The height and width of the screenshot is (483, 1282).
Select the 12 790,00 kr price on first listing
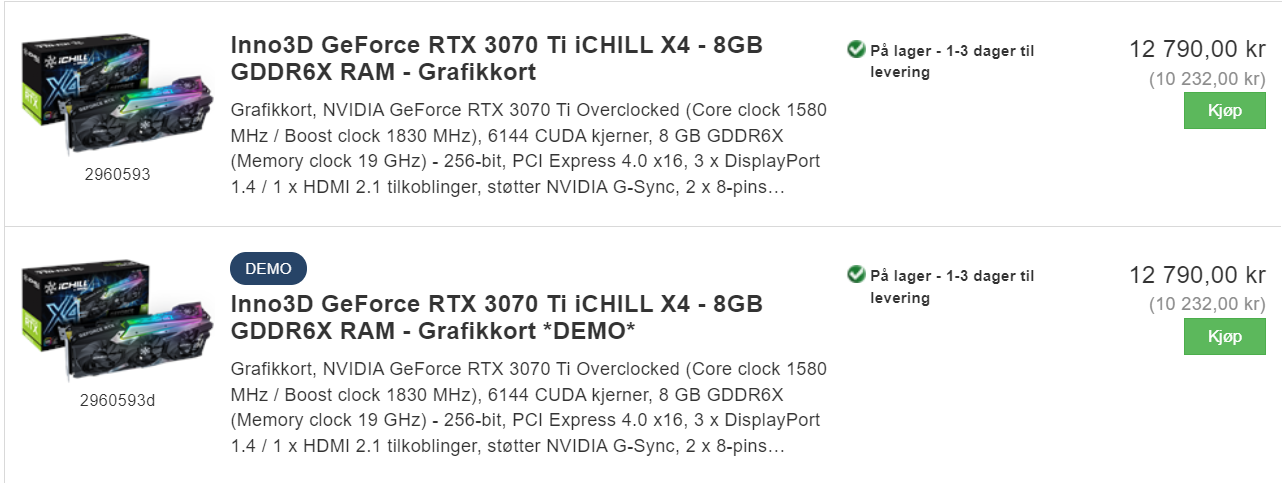click(1197, 49)
